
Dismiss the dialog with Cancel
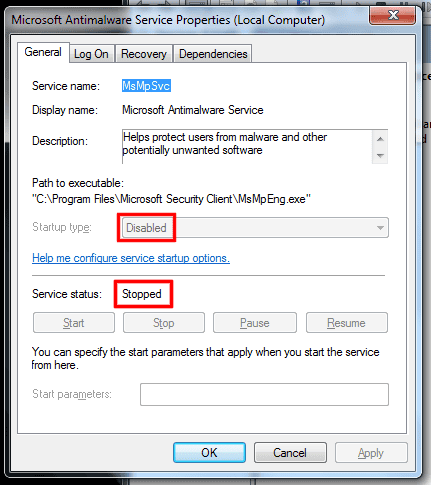290,453
